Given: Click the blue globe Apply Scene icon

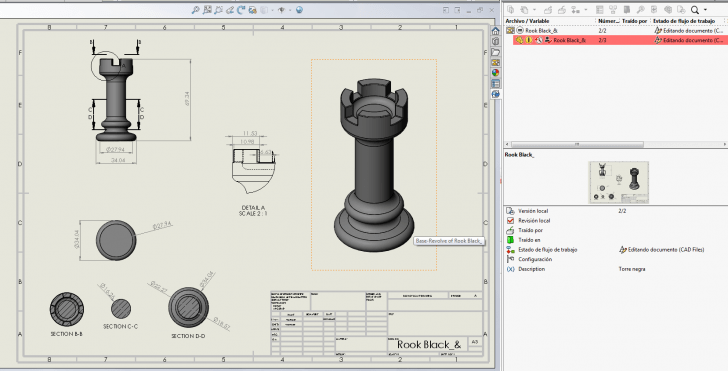Looking at the screenshot, I should tap(299, 10).
